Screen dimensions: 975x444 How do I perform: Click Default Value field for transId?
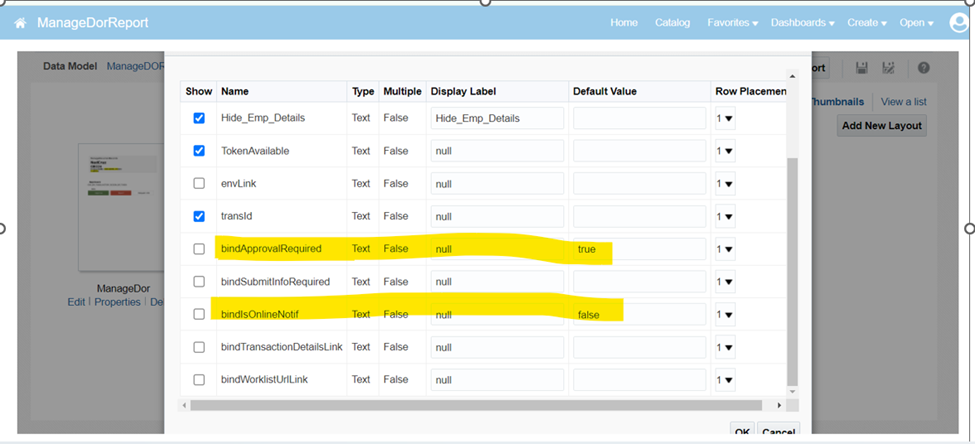point(639,216)
